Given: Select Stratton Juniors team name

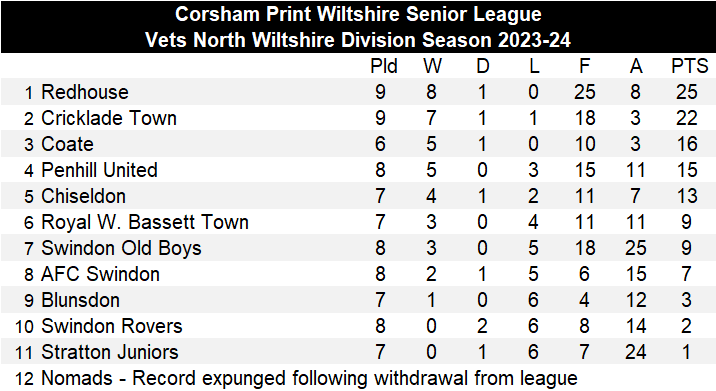Looking at the screenshot, I should click(110, 353).
